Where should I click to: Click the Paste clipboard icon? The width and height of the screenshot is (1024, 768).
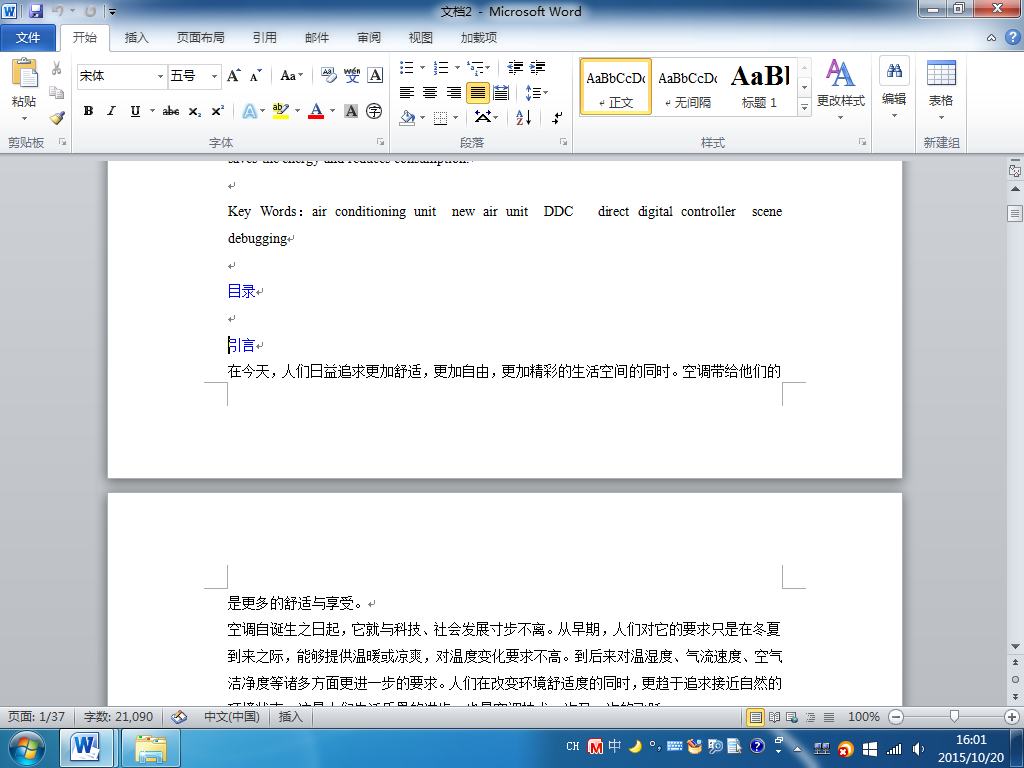[x=25, y=72]
